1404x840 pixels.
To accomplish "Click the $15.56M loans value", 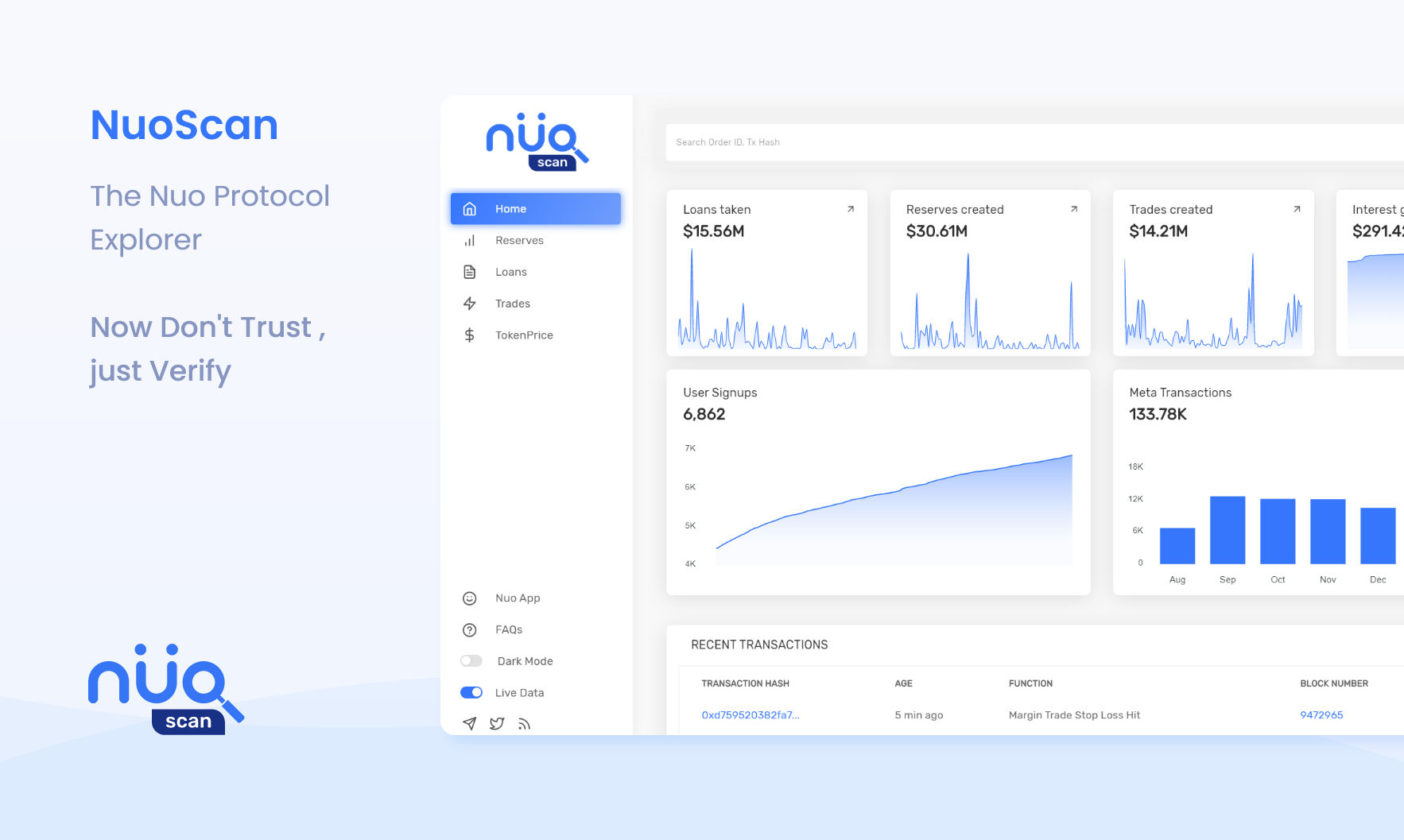I will (714, 231).
